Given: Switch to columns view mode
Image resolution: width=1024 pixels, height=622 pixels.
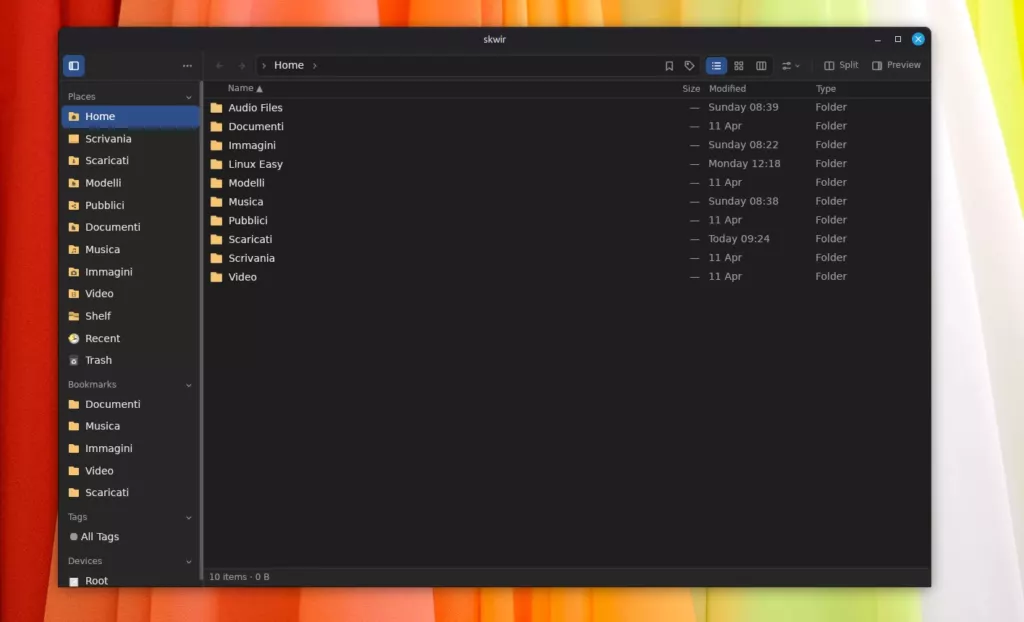Looking at the screenshot, I should click(x=761, y=65).
